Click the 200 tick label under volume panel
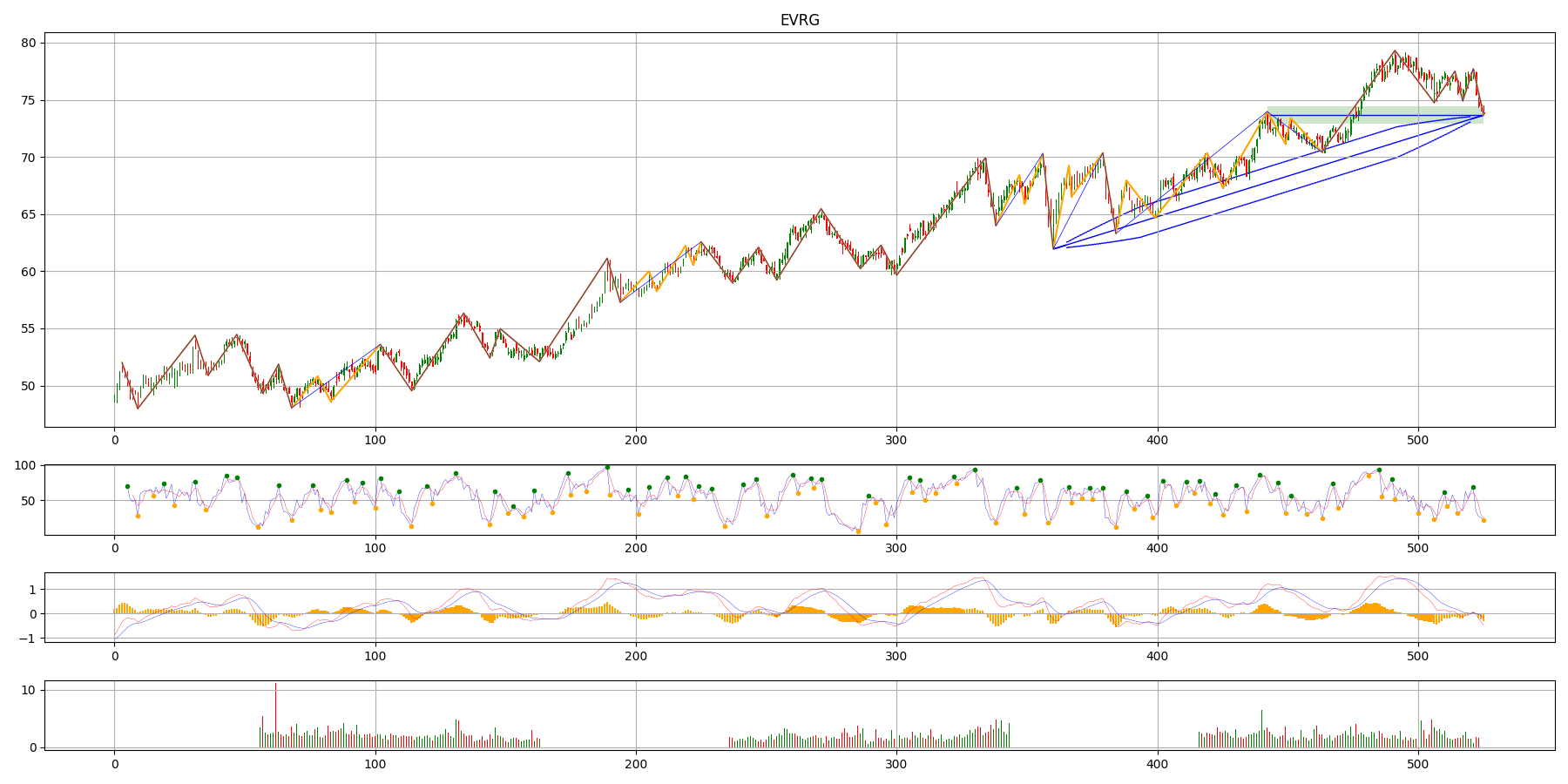Screen dimensions: 1568x784 click(x=636, y=764)
